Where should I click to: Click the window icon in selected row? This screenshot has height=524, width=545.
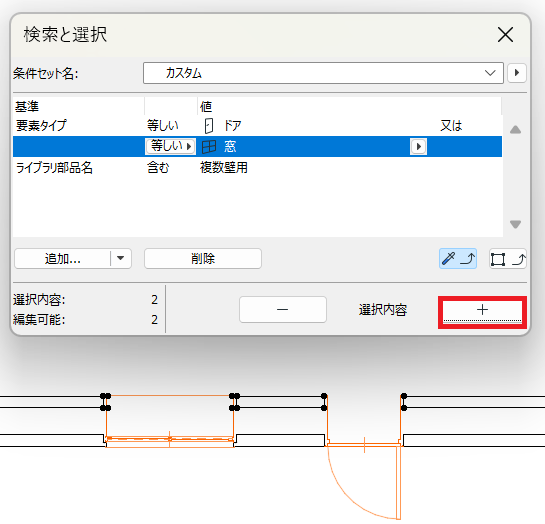[x=209, y=147]
